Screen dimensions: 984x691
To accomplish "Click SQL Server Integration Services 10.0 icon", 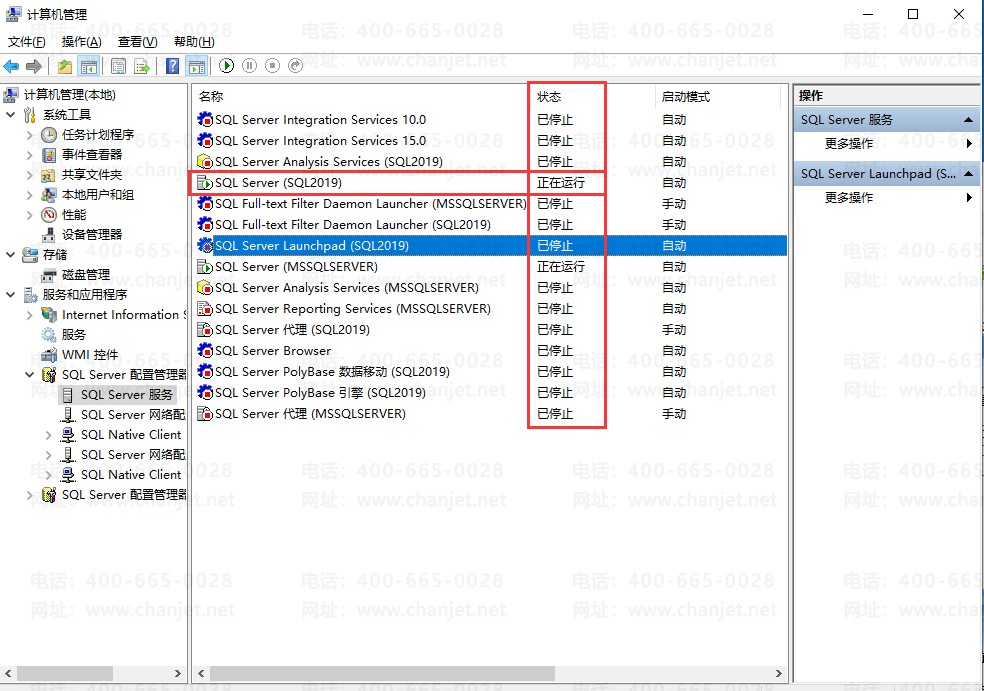I will pyautogui.click(x=205, y=120).
